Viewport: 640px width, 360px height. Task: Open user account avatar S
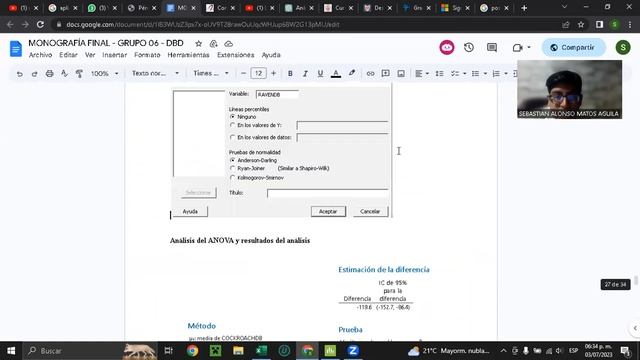[623, 47]
